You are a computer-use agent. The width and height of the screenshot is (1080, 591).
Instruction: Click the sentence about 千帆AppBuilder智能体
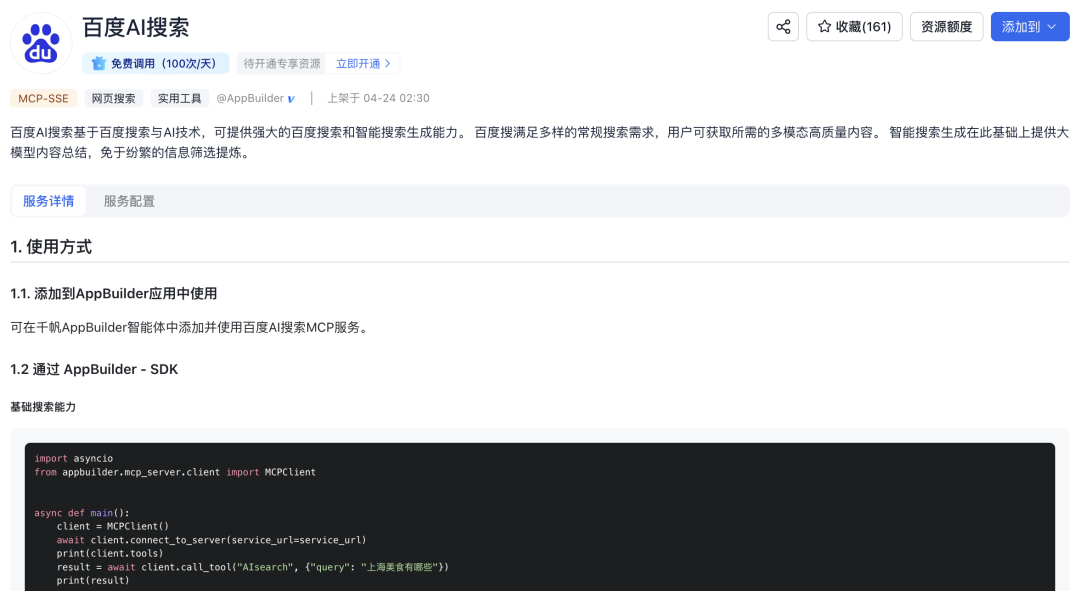tap(191, 327)
